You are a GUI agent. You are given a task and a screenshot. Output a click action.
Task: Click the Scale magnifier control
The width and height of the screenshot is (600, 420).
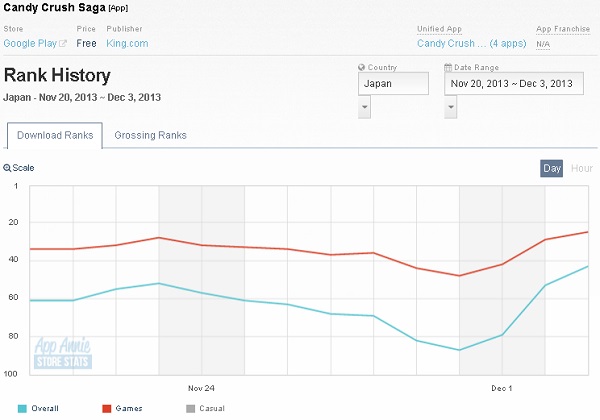(19, 168)
